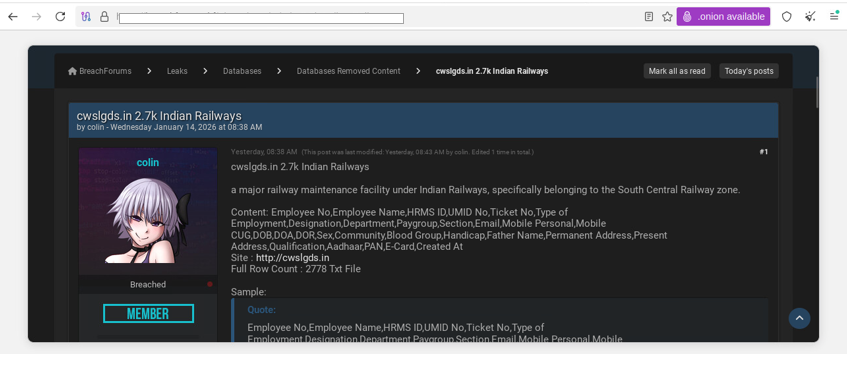The width and height of the screenshot is (847, 370).
Task: Click the scroll-to-top arrow button
Action: point(799,319)
